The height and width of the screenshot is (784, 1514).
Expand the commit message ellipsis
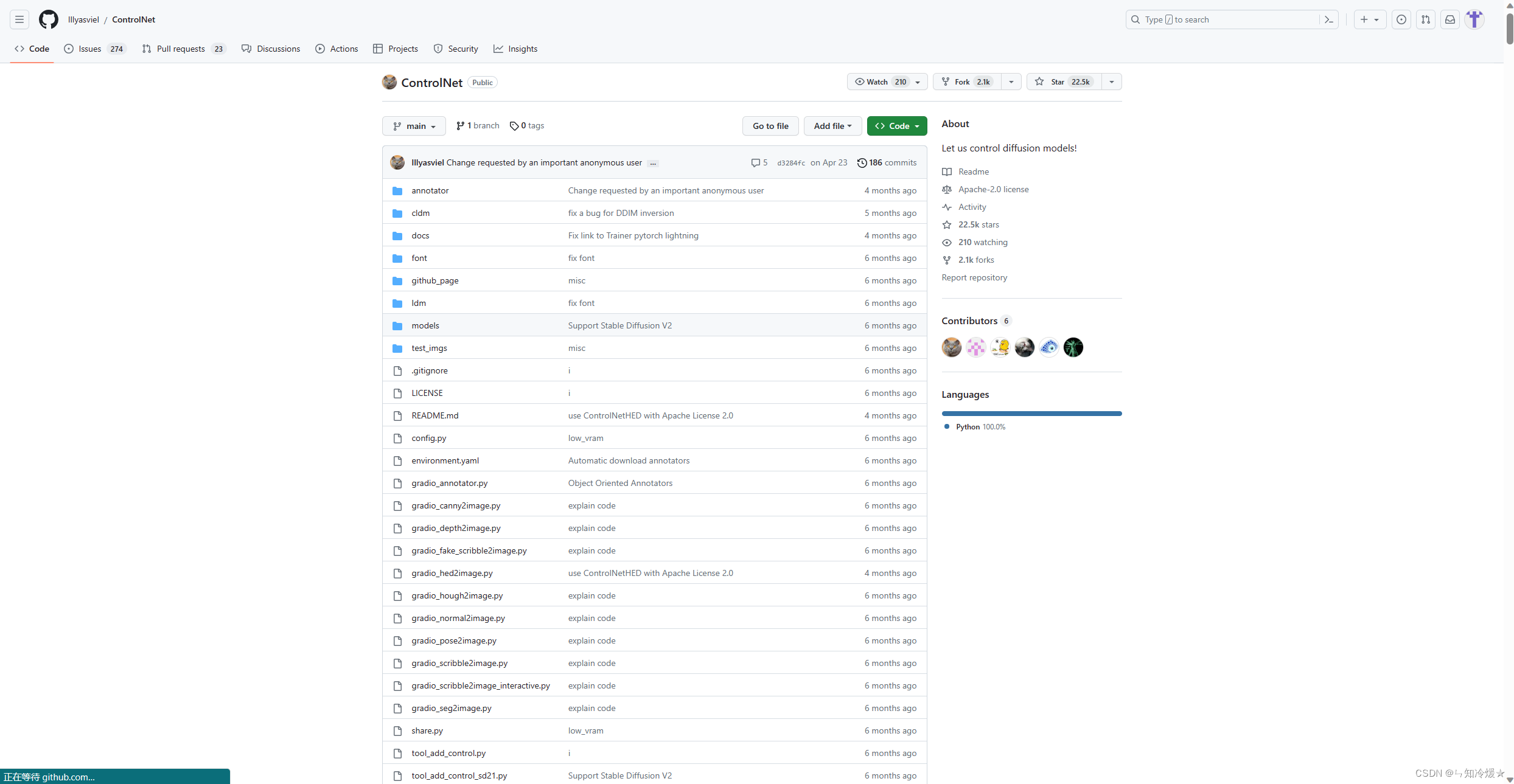[x=653, y=163]
